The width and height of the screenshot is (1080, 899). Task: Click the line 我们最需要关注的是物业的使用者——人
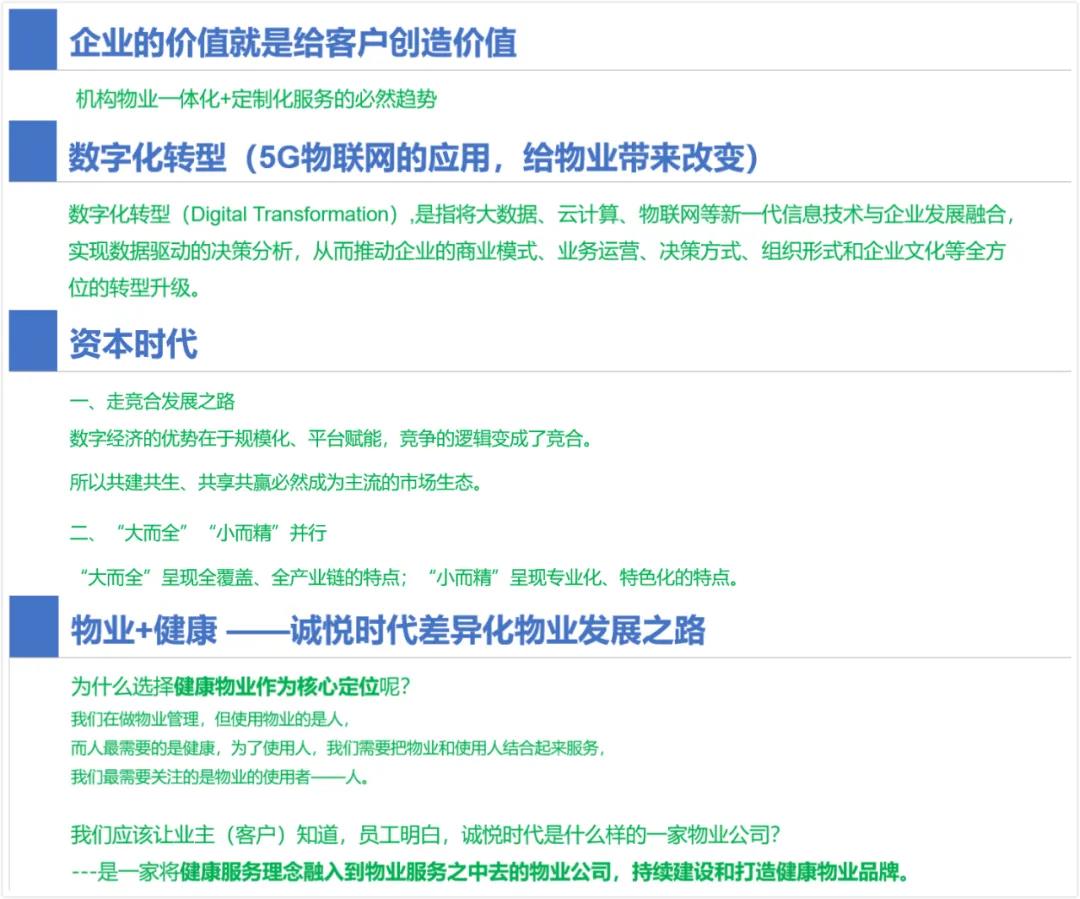(x=220, y=777)
